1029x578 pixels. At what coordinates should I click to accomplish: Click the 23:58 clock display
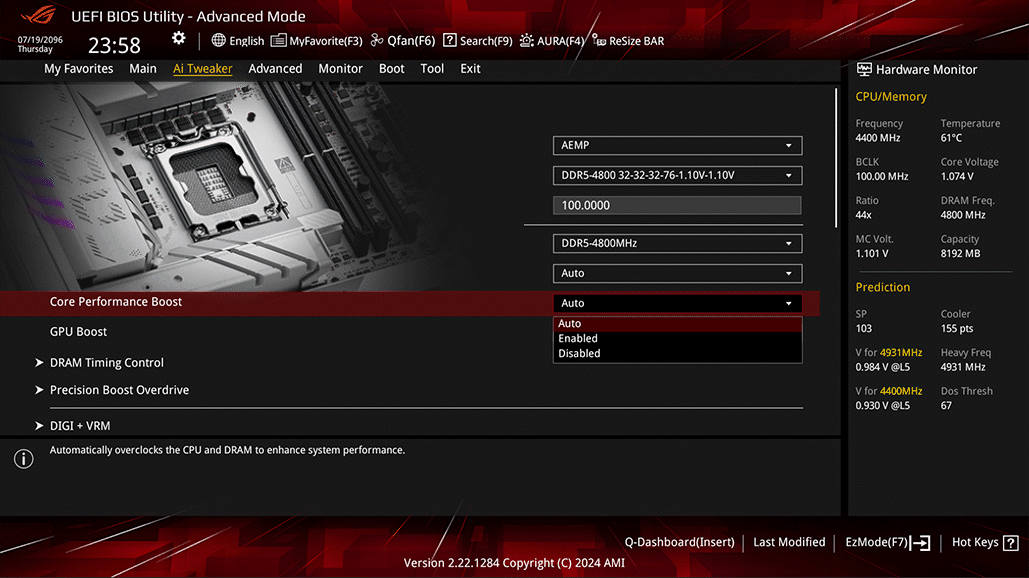coord(114,45)
